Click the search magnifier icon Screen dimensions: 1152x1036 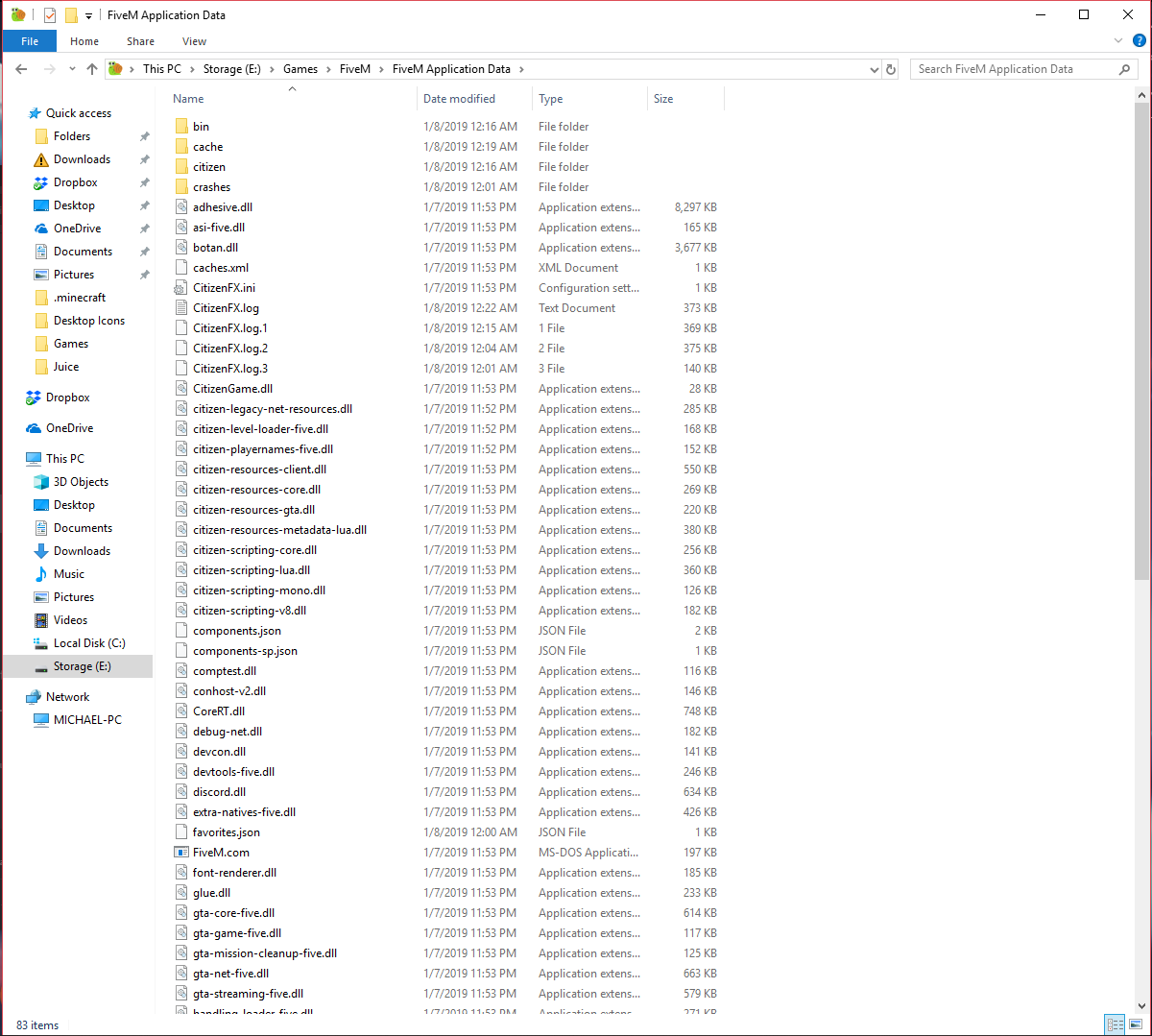point(1125,69)
